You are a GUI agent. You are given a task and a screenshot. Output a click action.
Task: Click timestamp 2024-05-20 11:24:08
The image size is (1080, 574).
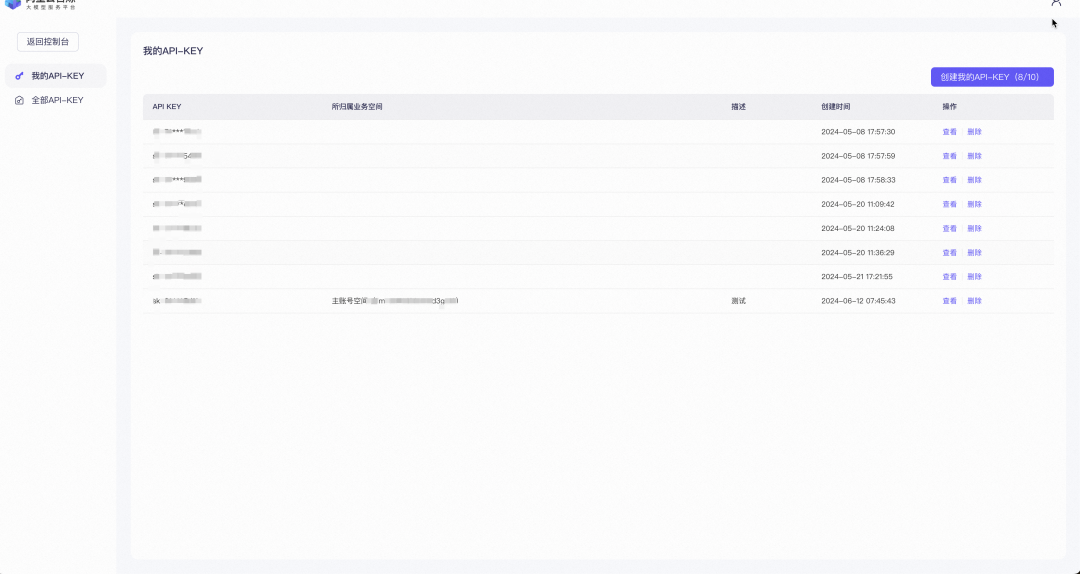coord(858,228)
